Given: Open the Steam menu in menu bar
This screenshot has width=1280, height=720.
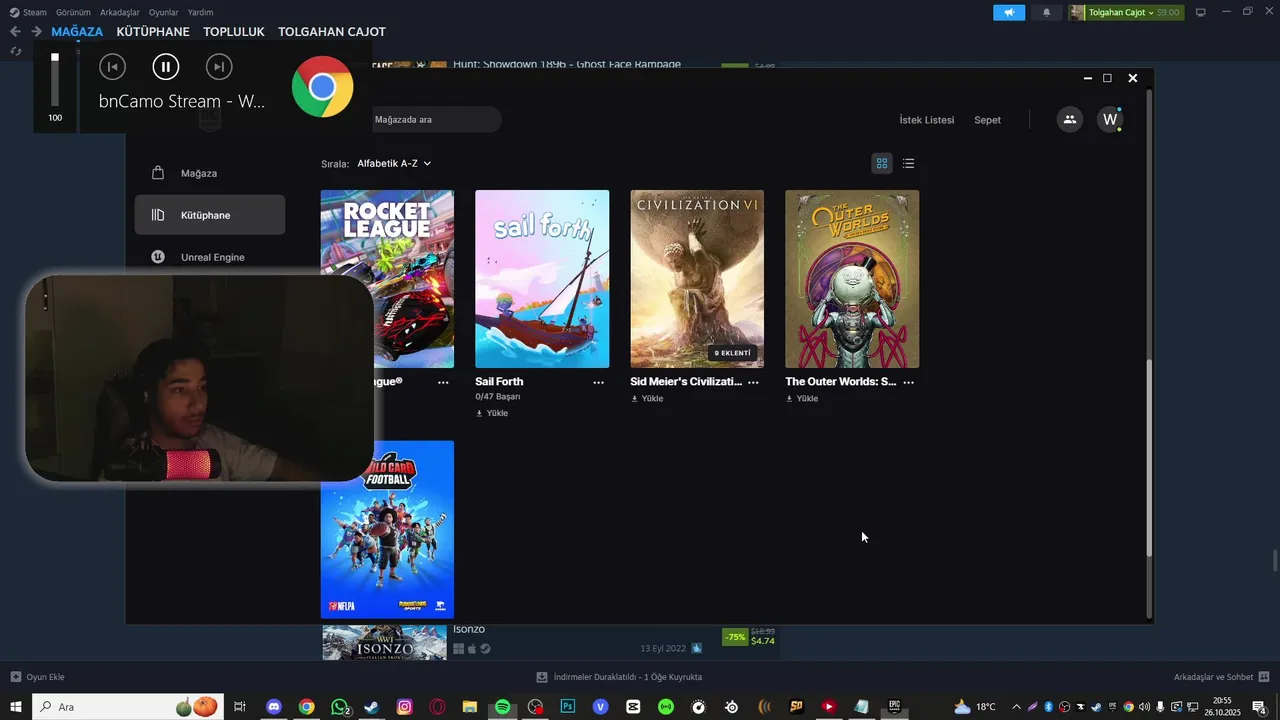Looking at the screenshot, I should (x=28, y=12).
